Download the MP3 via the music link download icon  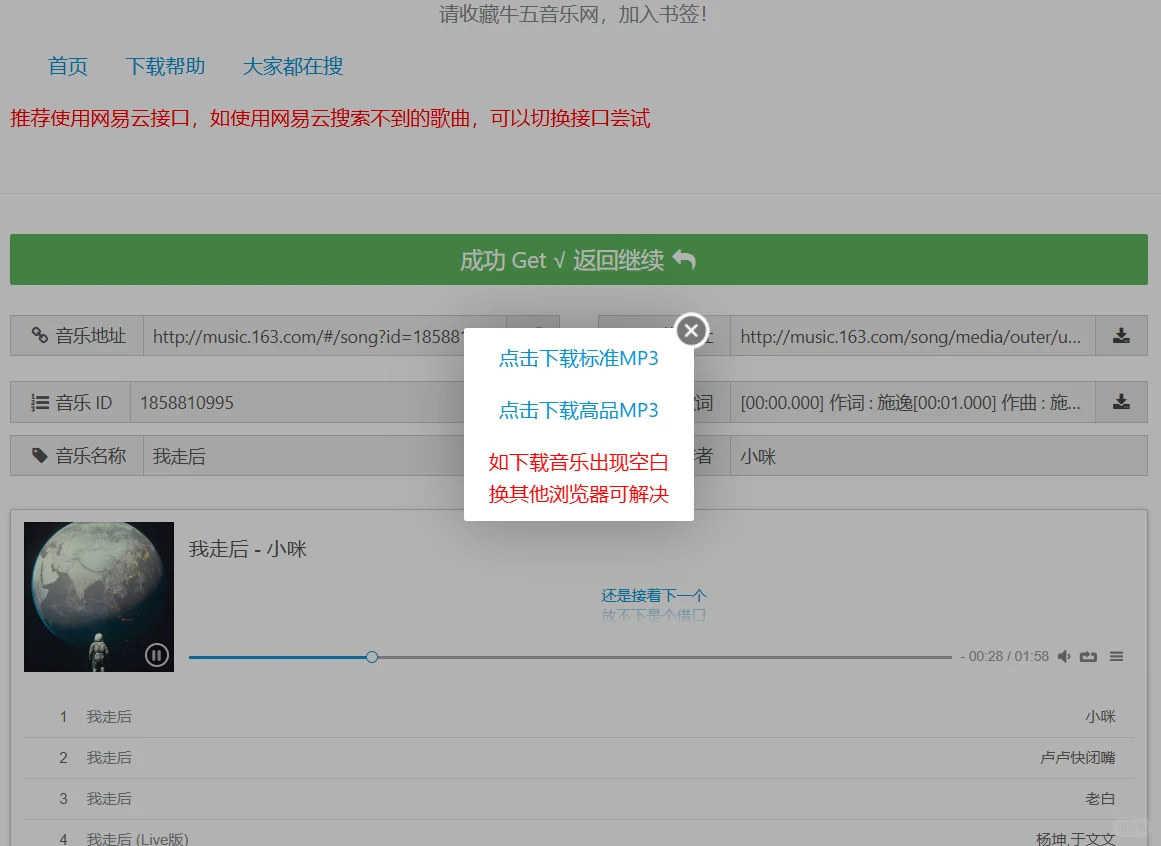pyautogui.click(x=1121, y=336)
